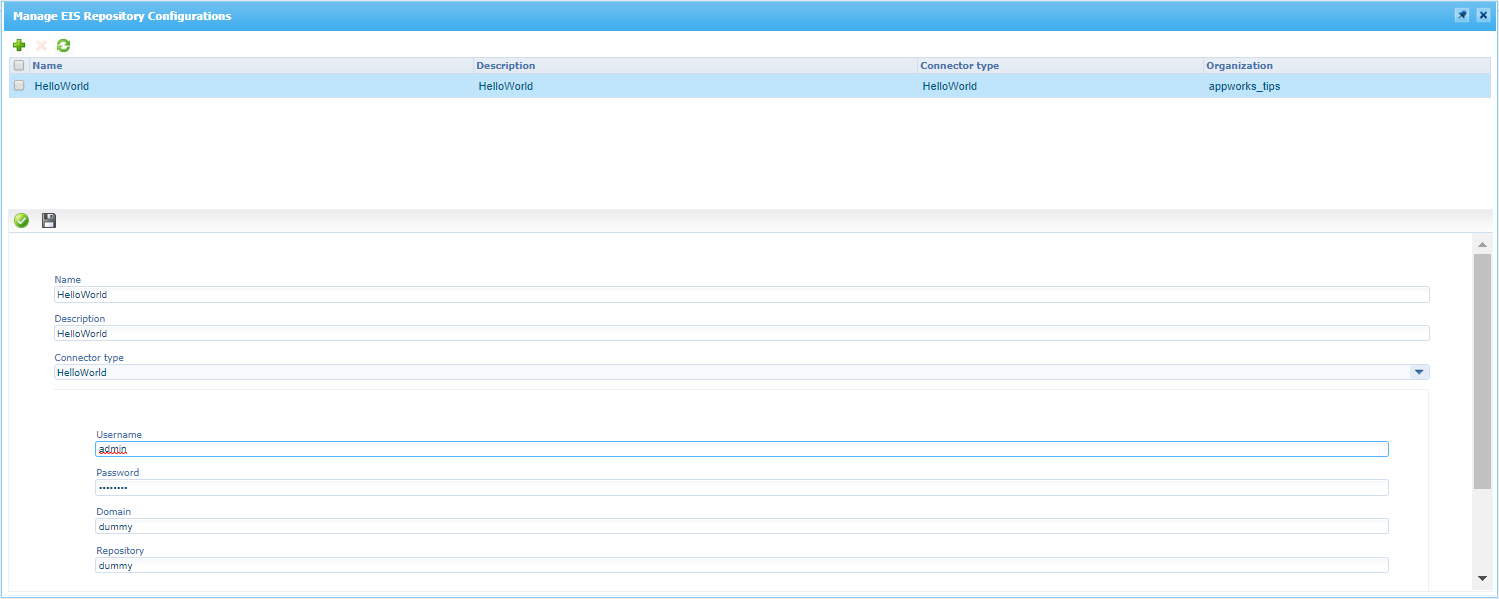Click into the Username input field
Viewport: 1499px width, 599px height.
tap(741, 449)
